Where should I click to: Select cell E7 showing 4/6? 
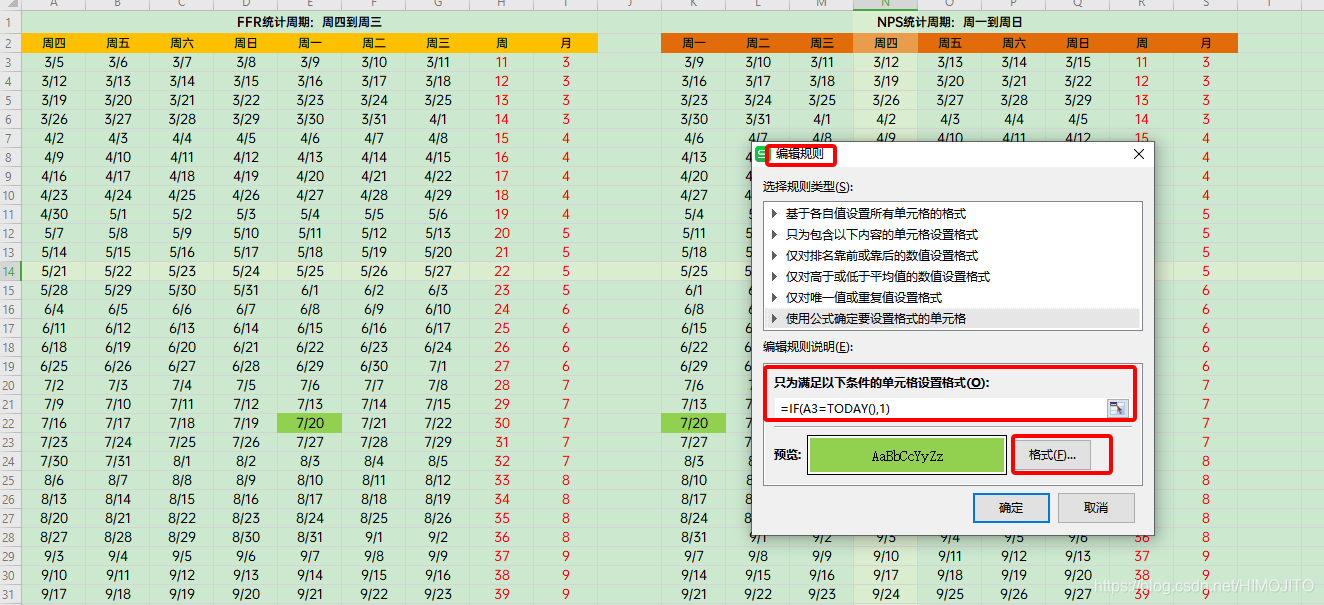(x=310, y=138)
